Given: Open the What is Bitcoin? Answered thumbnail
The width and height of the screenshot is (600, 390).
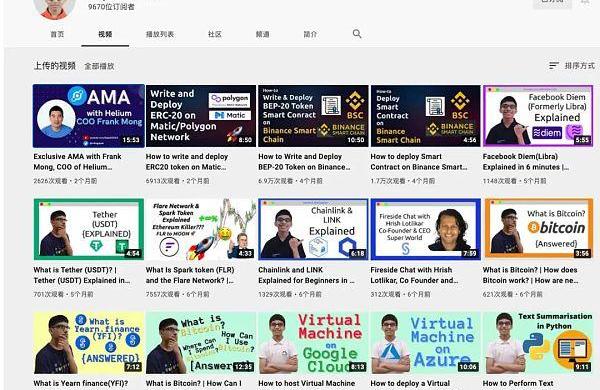Looking at the screenshot, I should point(538,228).
